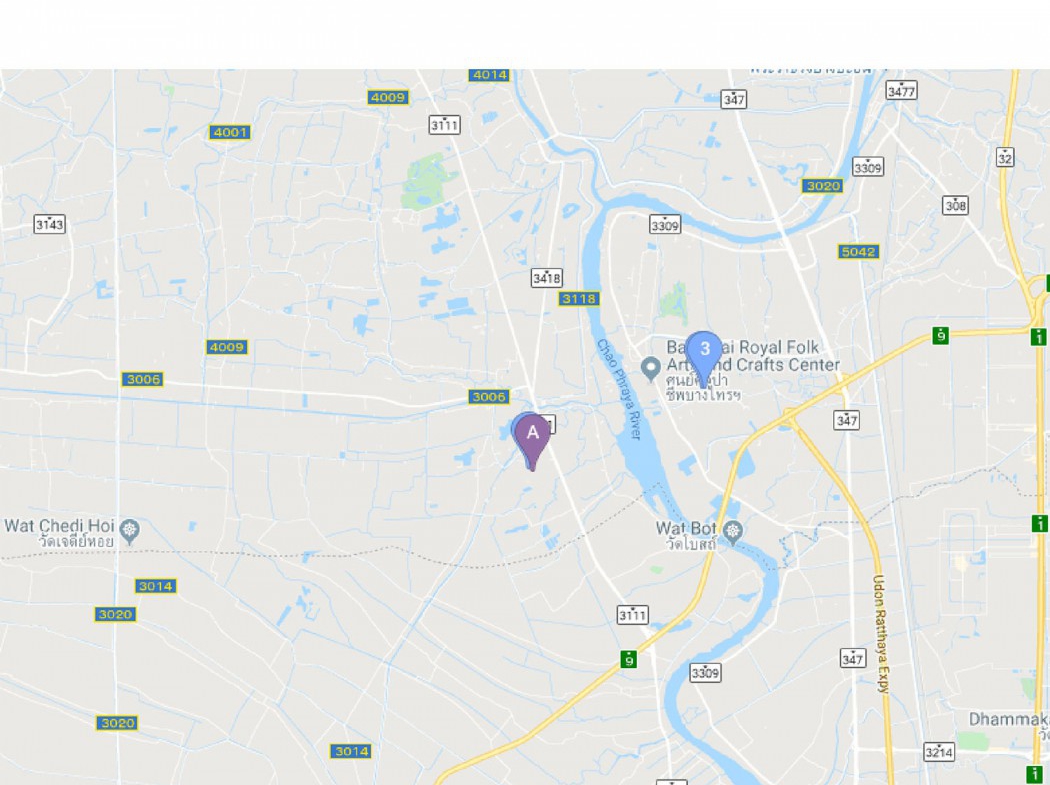
Task: Click the 3418 highway shield
Action: [546, 277]
